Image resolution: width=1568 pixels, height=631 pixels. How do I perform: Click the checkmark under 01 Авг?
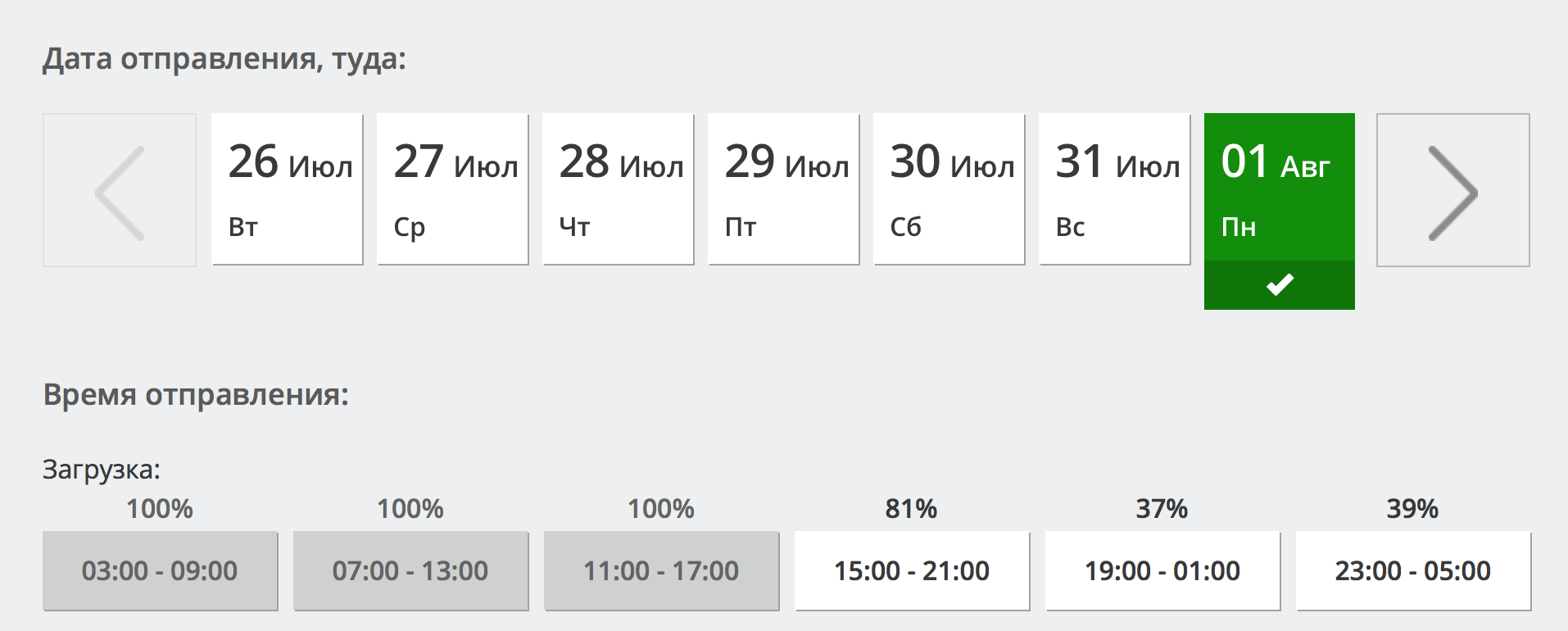click(x=1279, y=285)
